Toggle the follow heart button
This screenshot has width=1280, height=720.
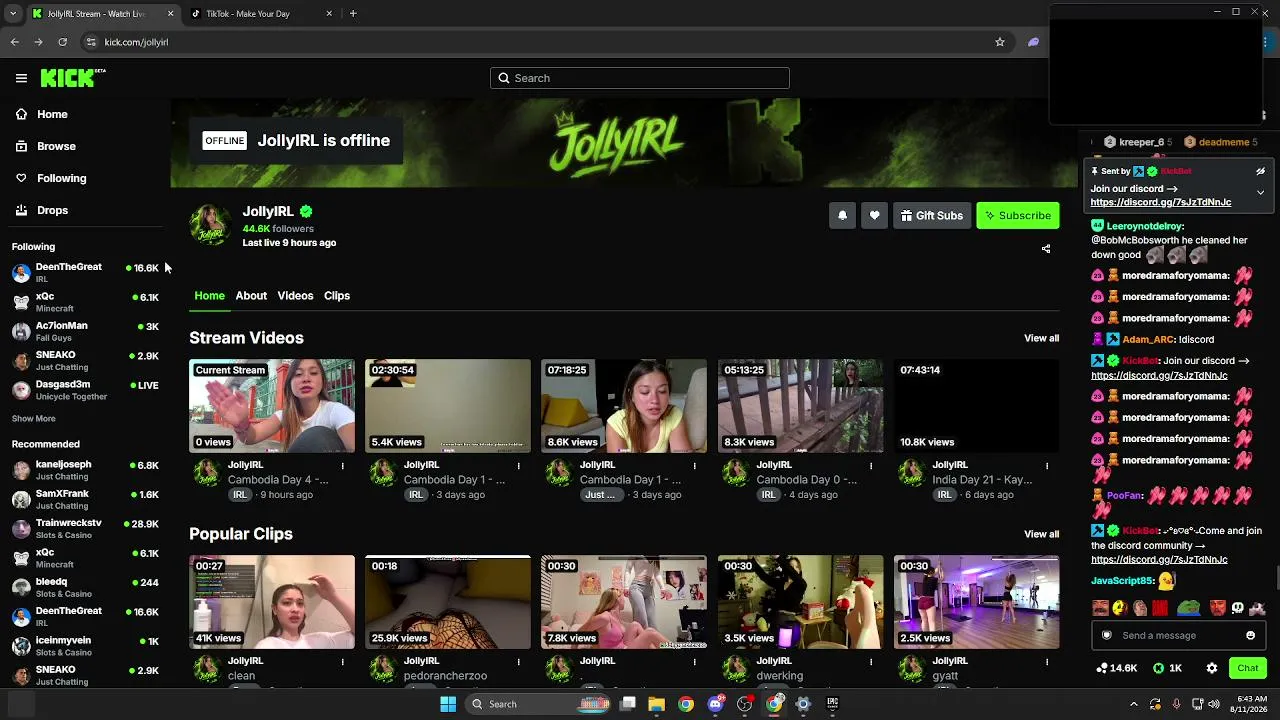[x=874, y=215]
